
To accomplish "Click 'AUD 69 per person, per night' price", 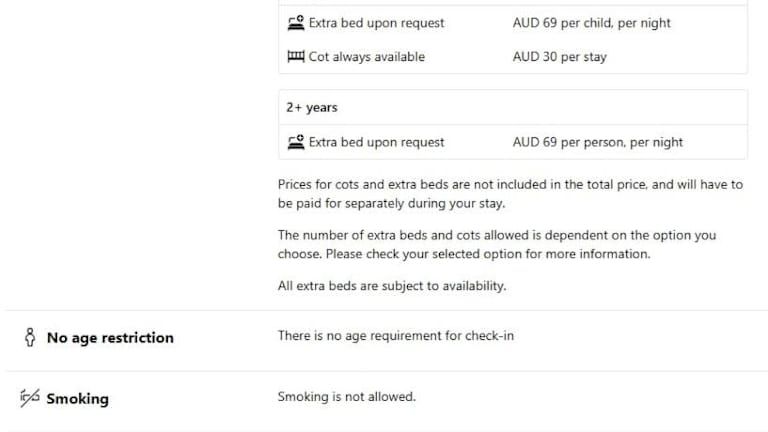I will click(x=597, y=142).
